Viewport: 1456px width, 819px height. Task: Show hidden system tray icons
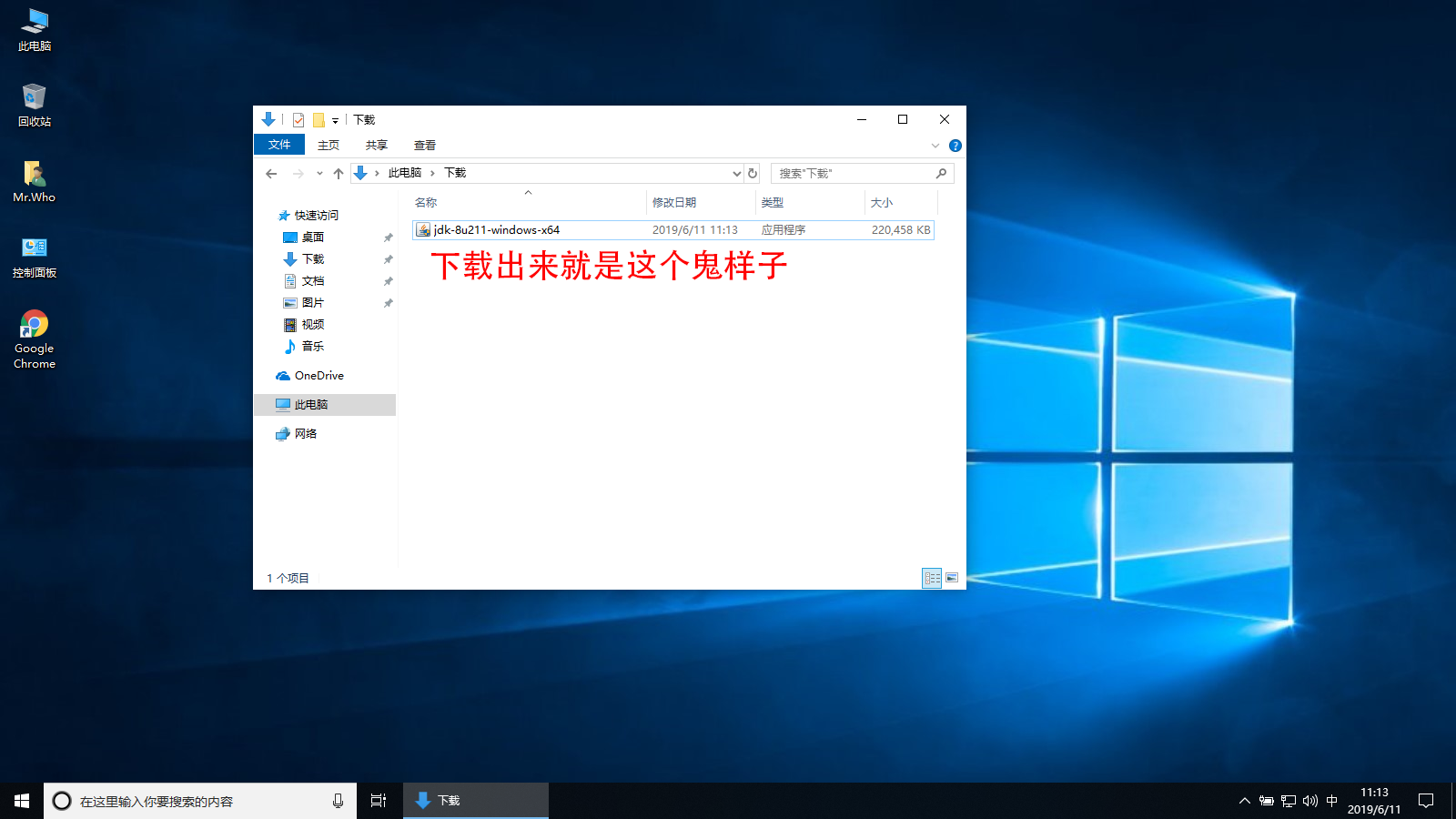tap(1245, 801)
